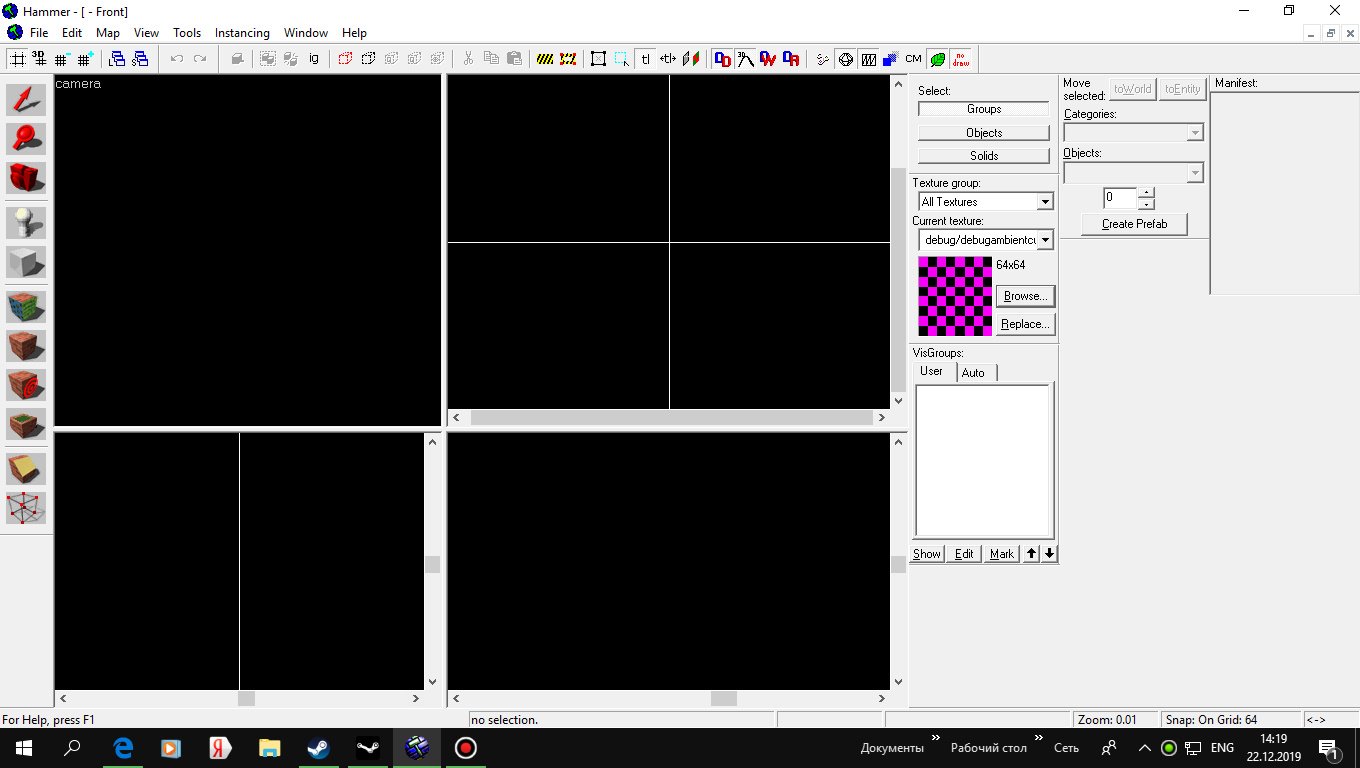Select the Clipping tool
The image size is (1360, 768).
26,468
